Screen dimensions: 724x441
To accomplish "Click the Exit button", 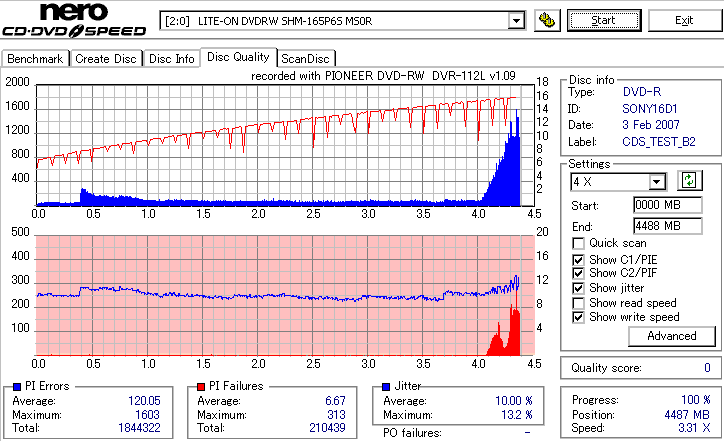I will [684, 21].
